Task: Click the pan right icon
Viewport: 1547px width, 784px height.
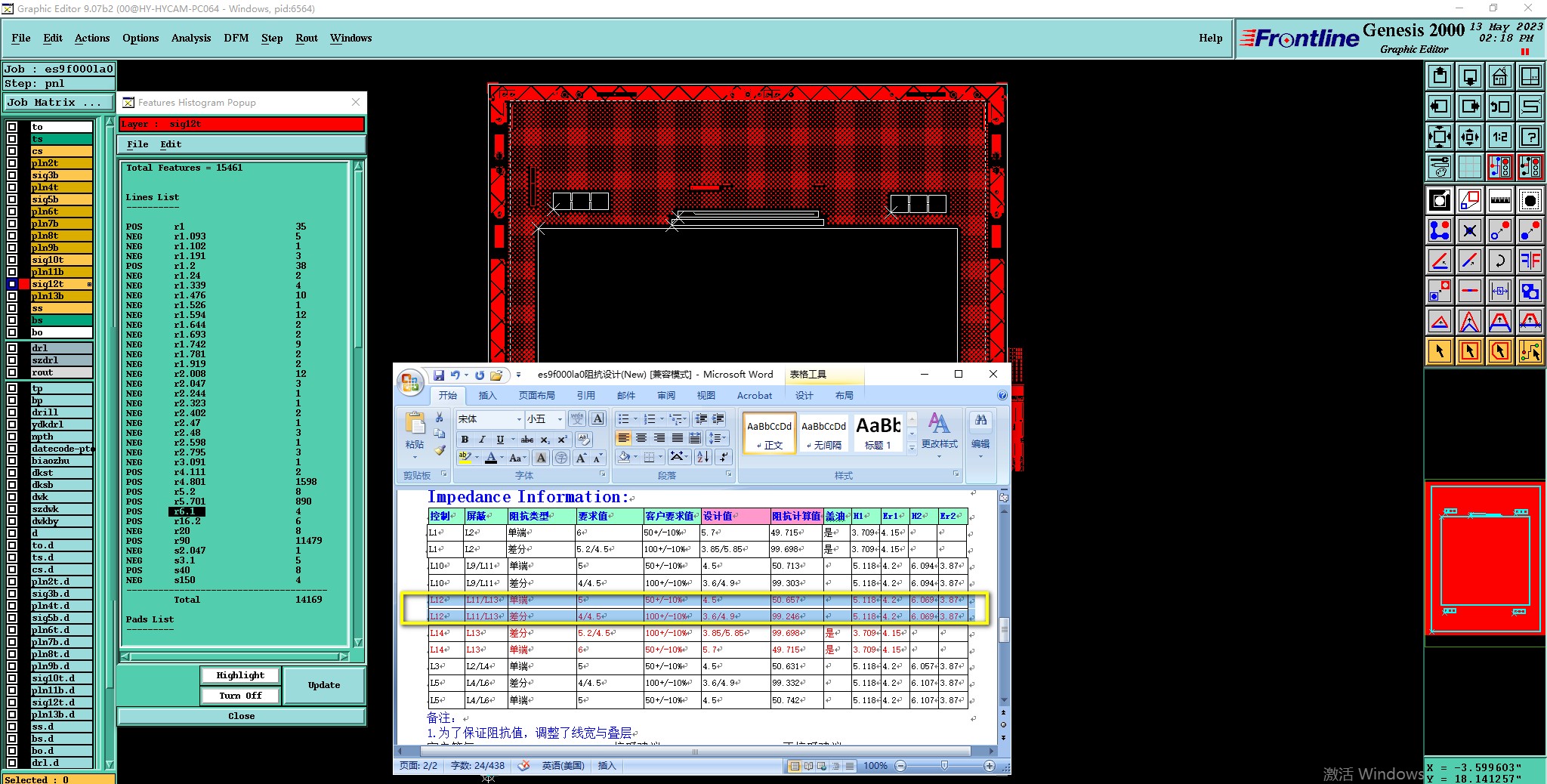Action: pos(1470,106)
